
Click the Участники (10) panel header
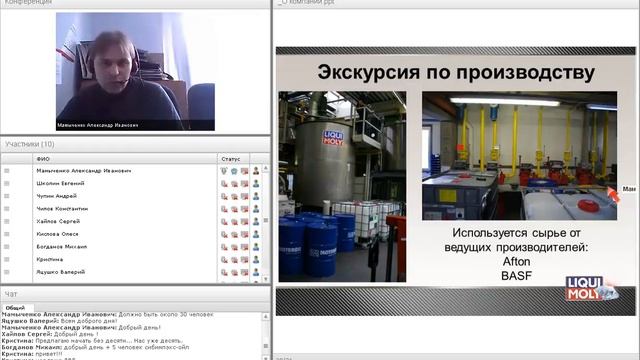pyautogui.click(x=136, y=144)
